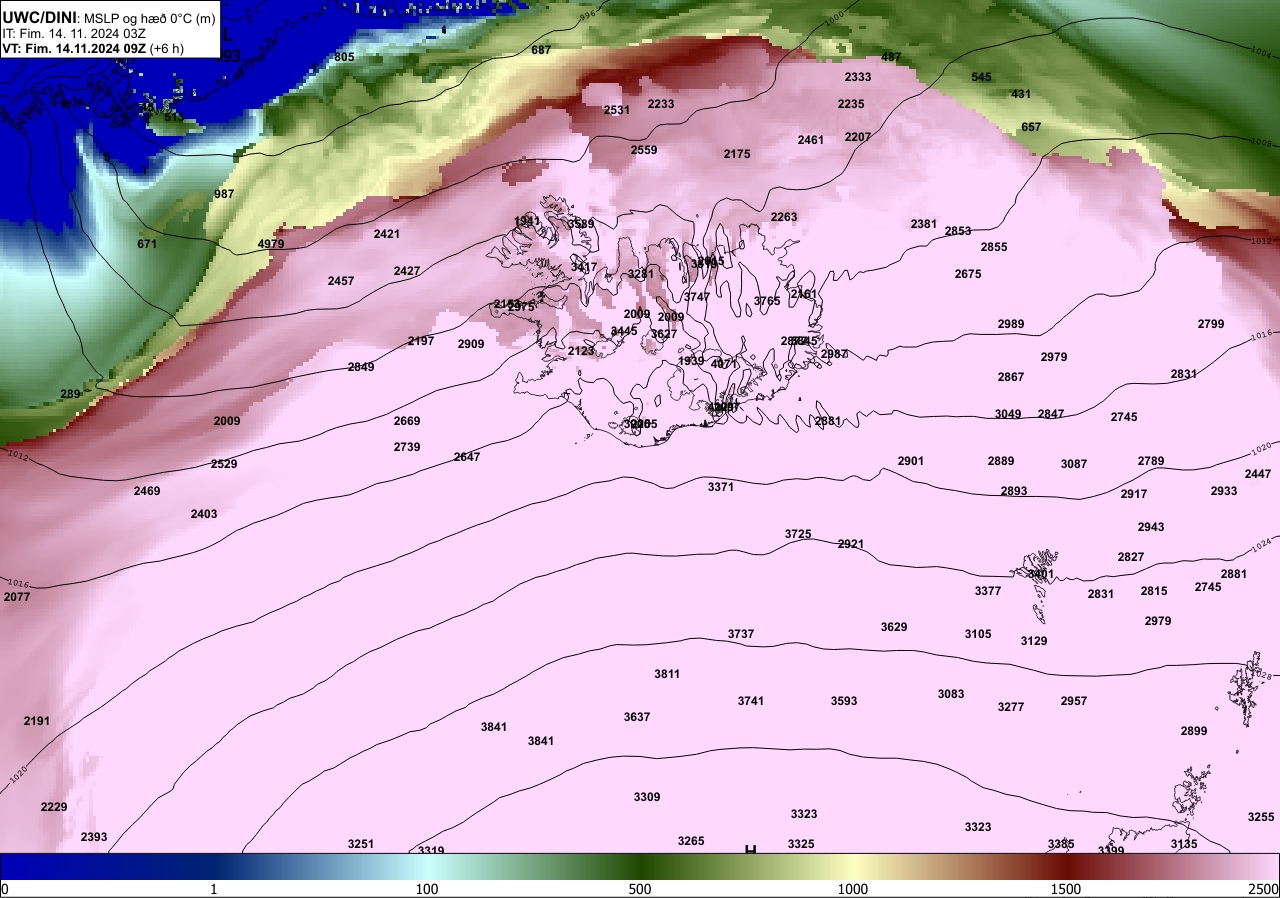Click the 2957 height value
Viewport: 1280px width, 898px height.
pos(1074,701)
